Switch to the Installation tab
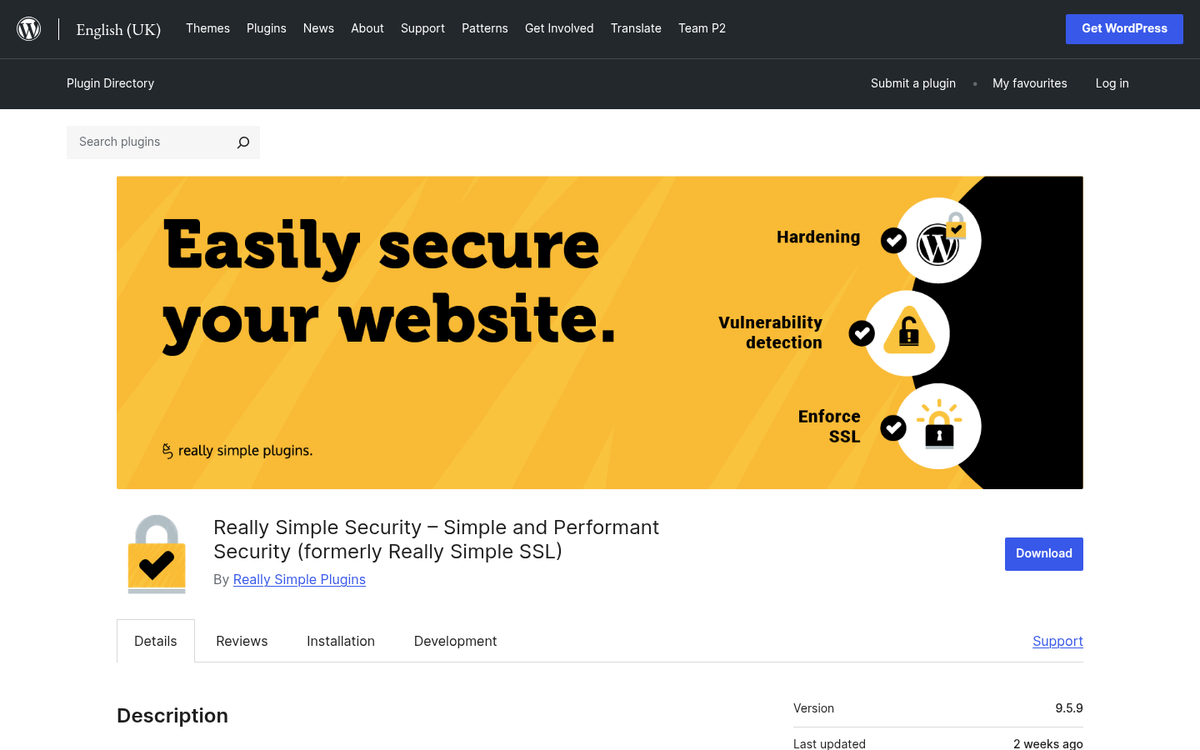The height and width of the screenshot is (750, 1200). point(340,641)
